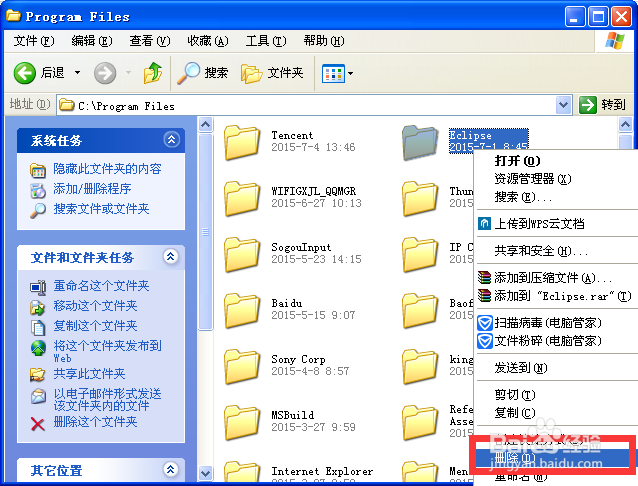This screenshot has height=486, width=638.
Task: Click the e-mail envelope icon in task pane
Action: pyautogui.click(x=38, y=396)
